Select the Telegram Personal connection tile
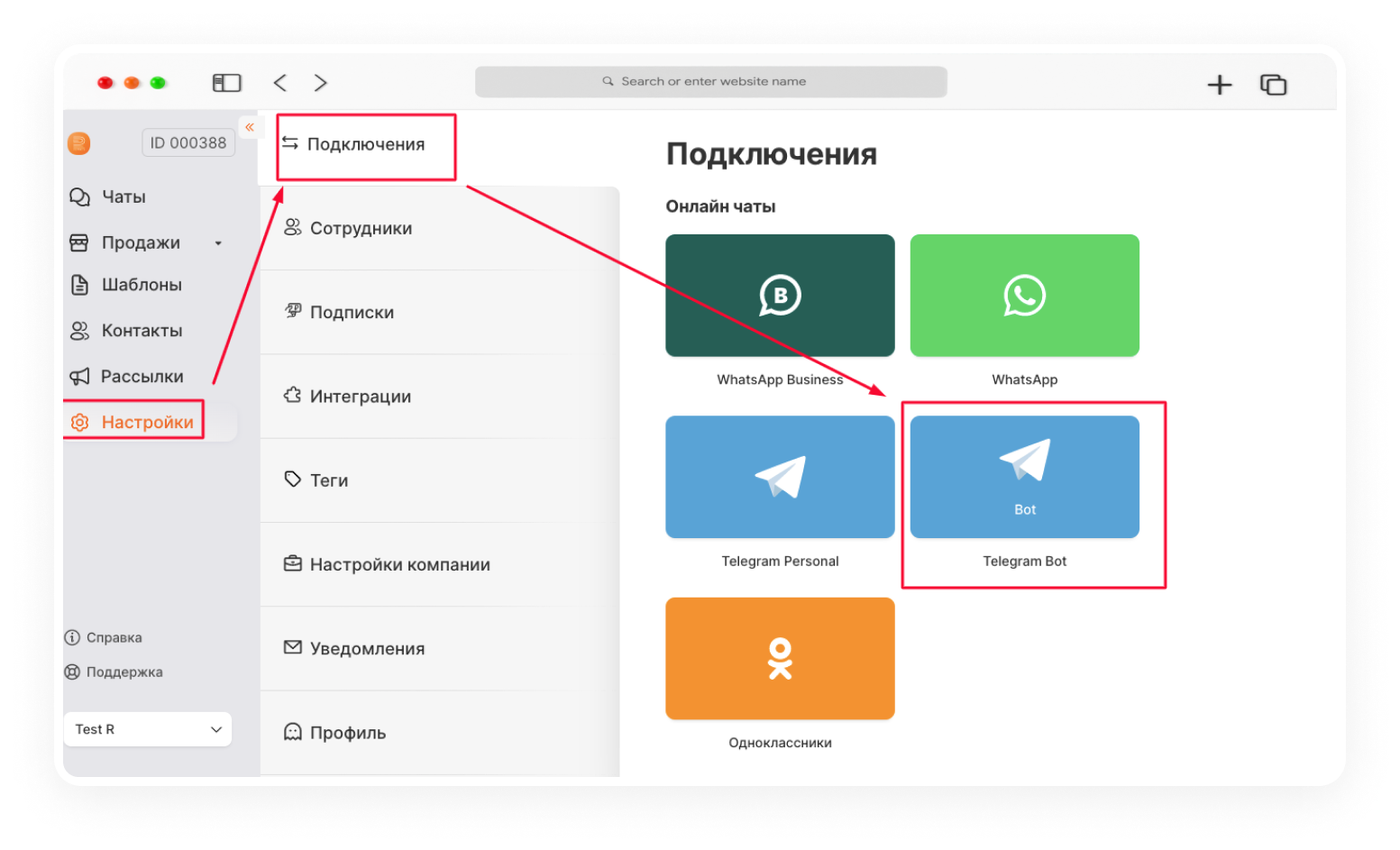This screenshot has height=850, width=1400. 780,477
